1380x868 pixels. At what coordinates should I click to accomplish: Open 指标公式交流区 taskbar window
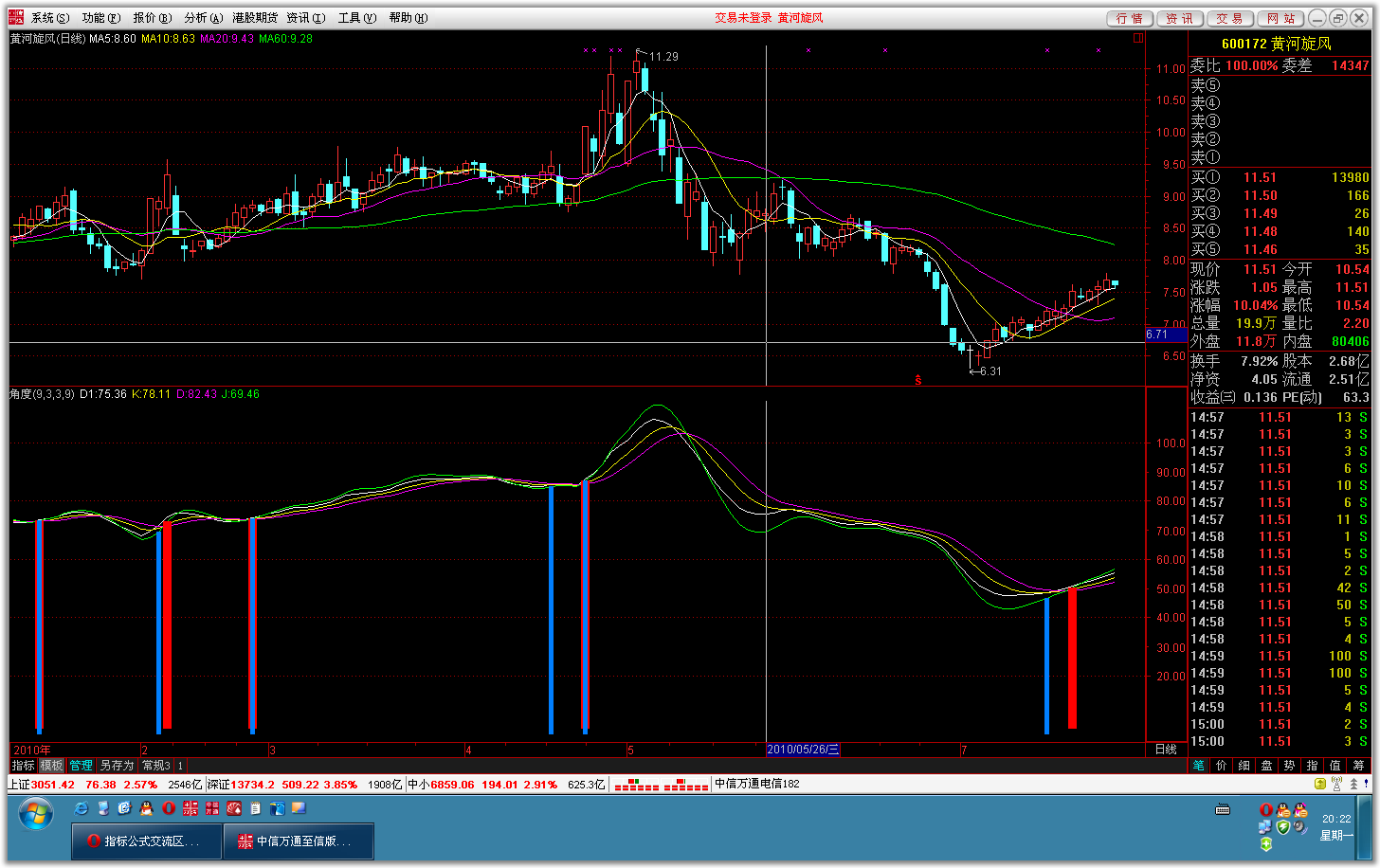(147, 841)
